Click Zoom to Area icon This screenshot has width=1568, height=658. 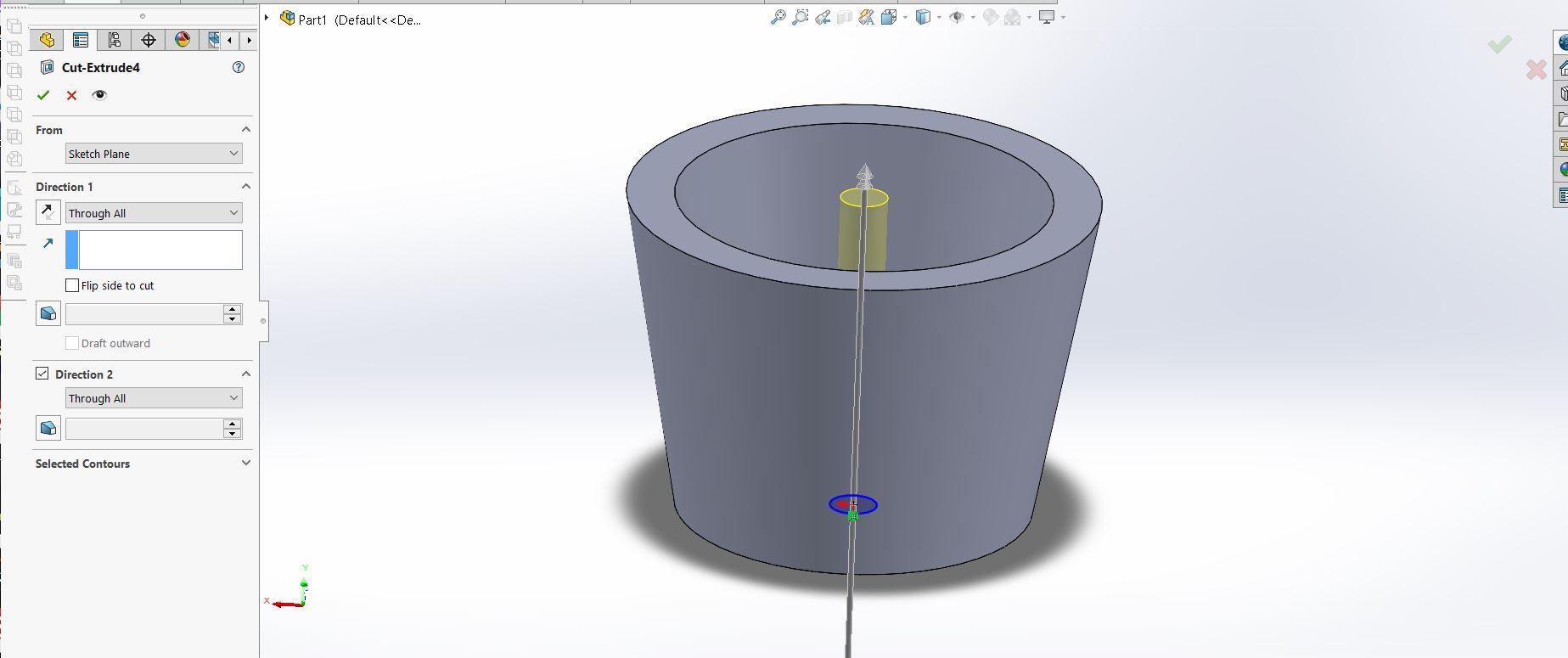800,17
